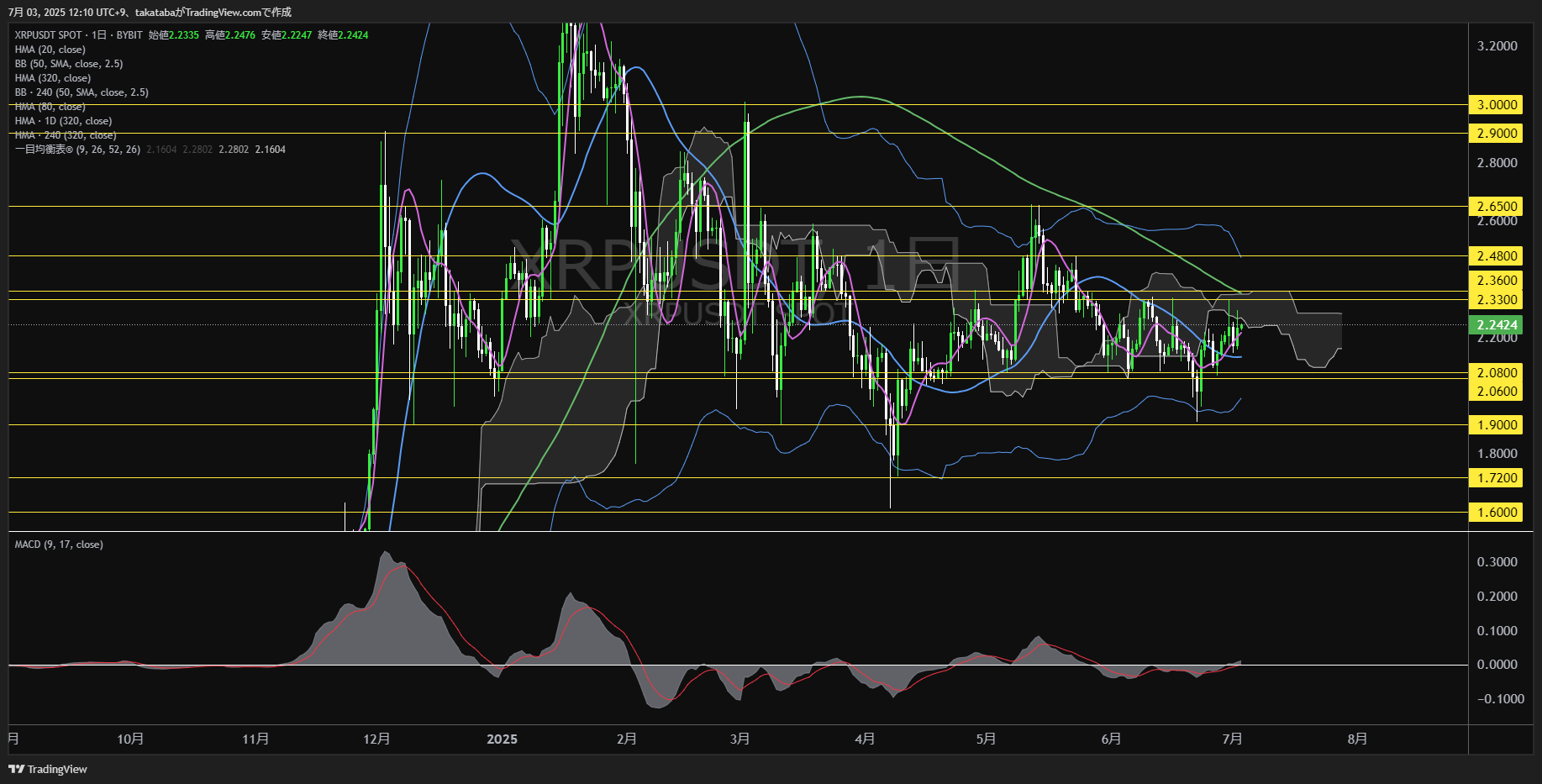Click the 始値 2.2335 open value
The width and height of the screenshot is (1542, 784).
click(174, 35)
